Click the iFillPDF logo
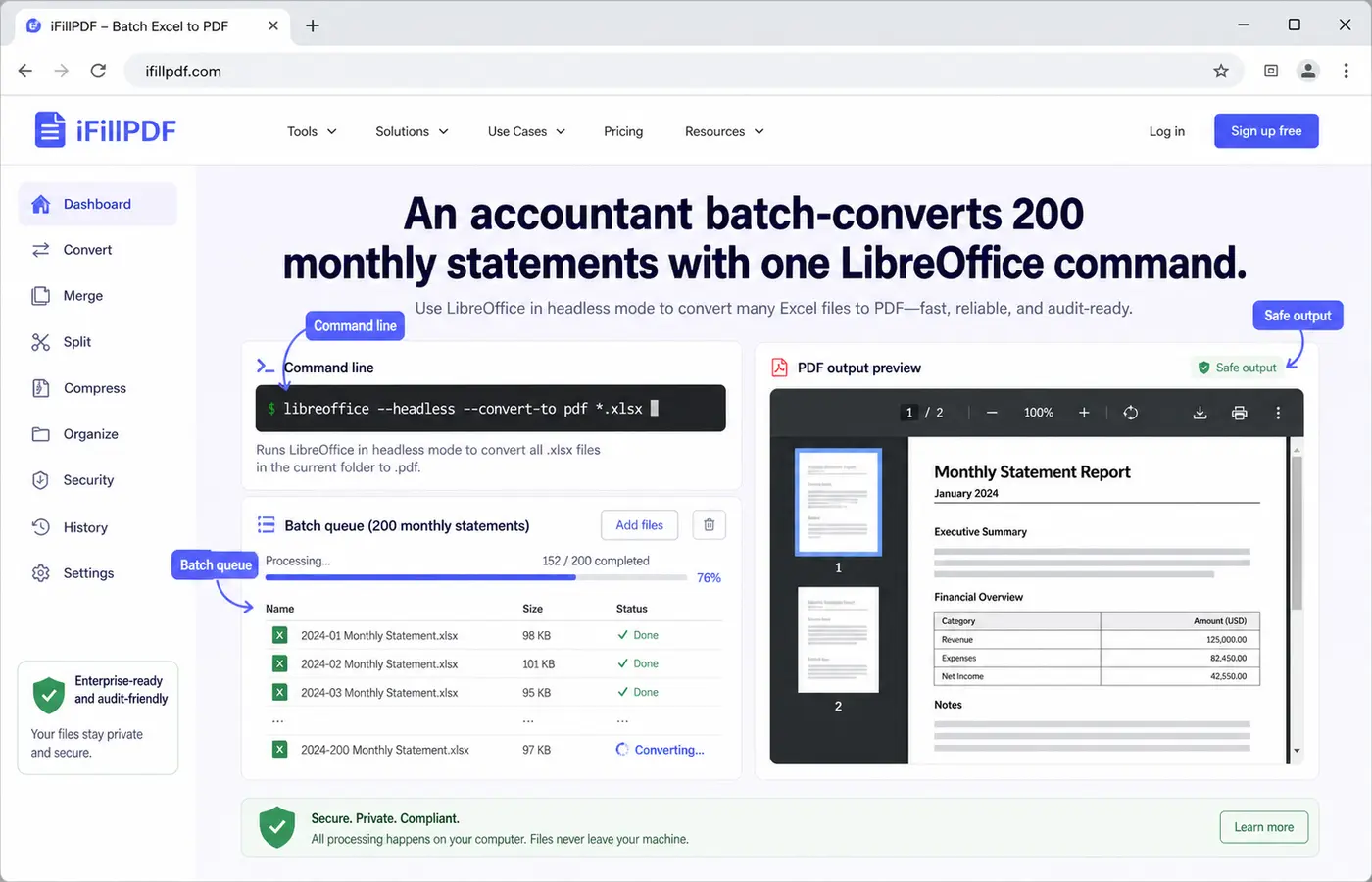Image resolution: width=1372 pixels, height=882 pixels. [x=106, y=130]
